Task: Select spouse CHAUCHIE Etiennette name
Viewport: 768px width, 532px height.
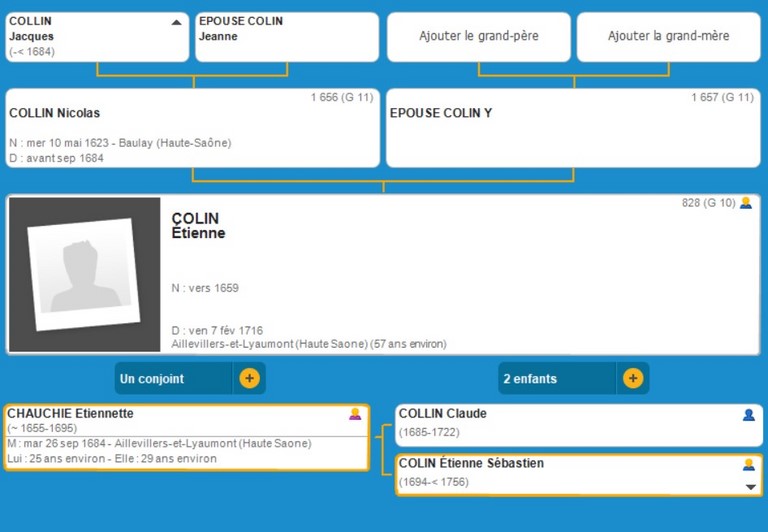Action: (70, 413)
